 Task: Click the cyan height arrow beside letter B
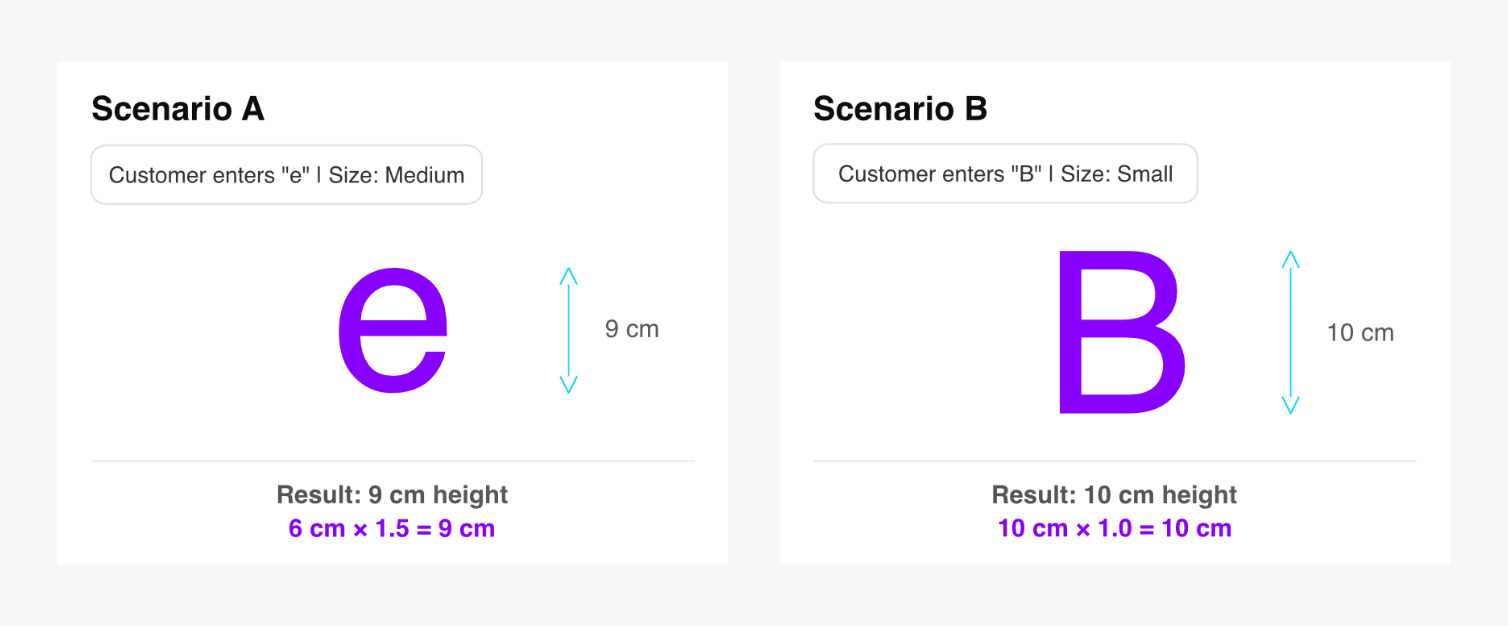tap(1291, 332)
